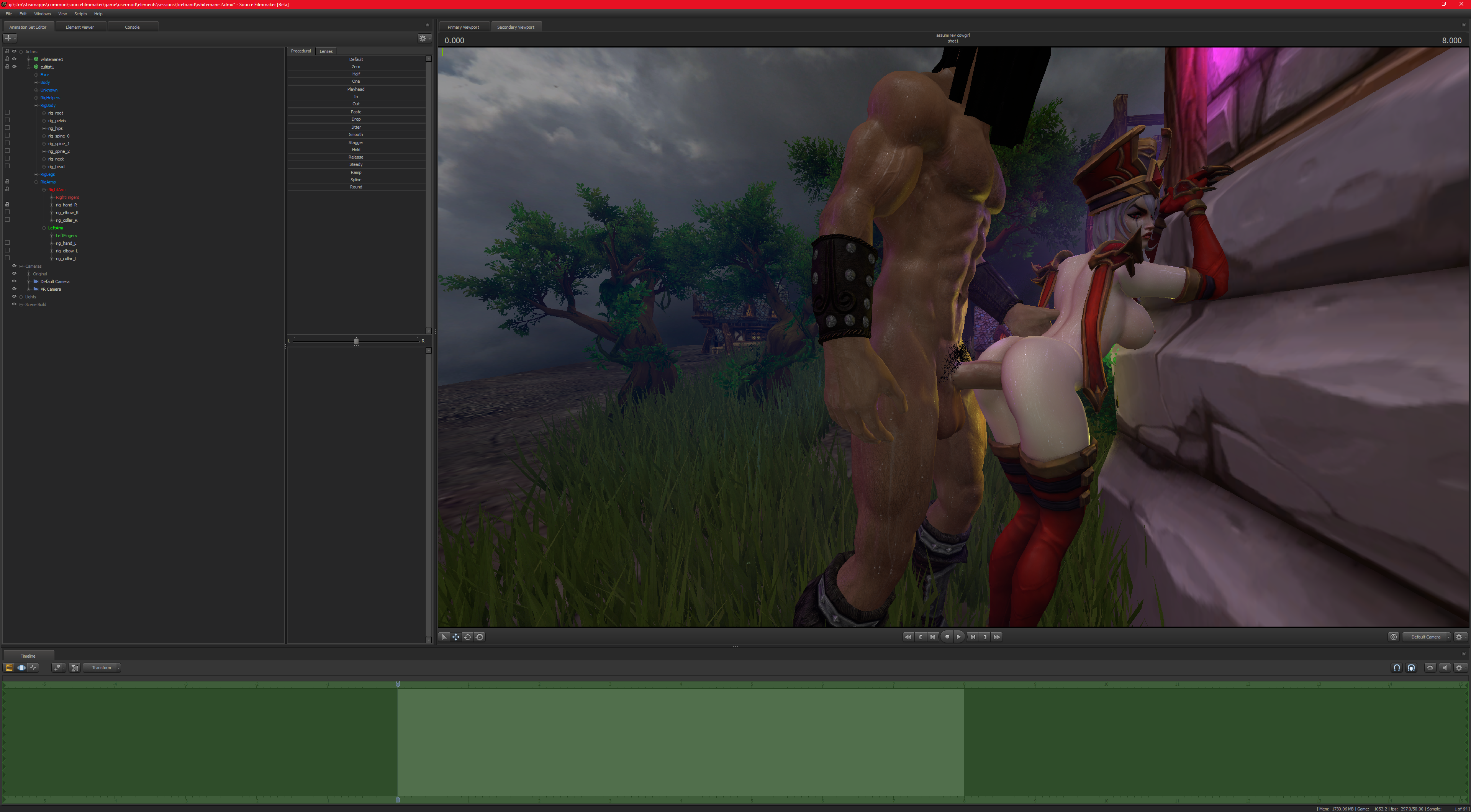
Task: Check the box beside rig_root
Action: (7, 113)
